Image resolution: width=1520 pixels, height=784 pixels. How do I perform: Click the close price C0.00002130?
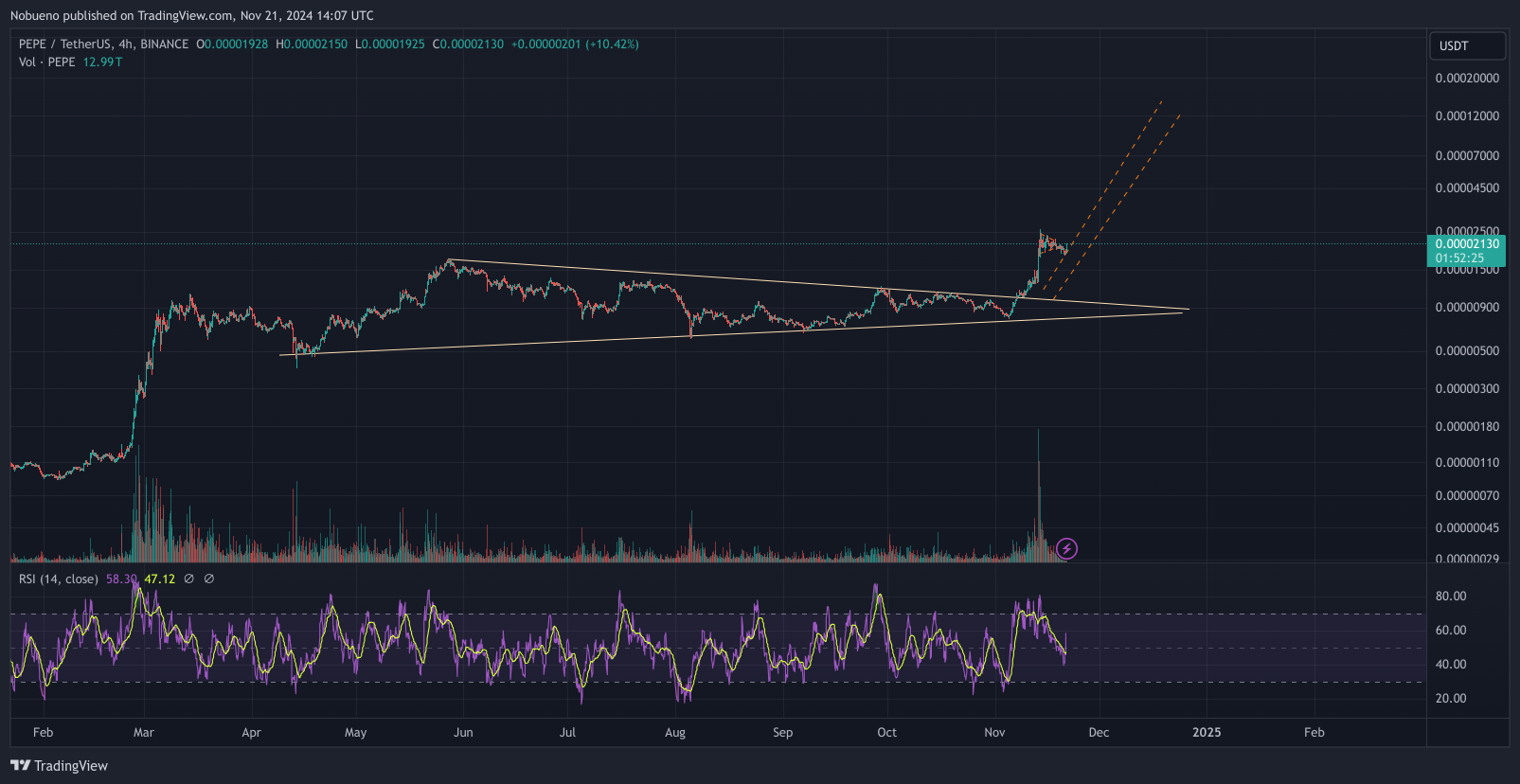click(468, 45)
